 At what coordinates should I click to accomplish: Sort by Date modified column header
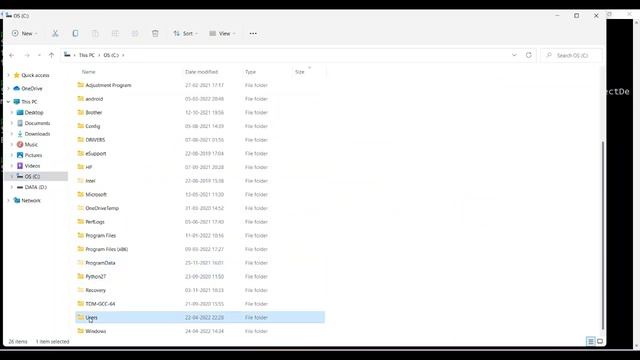202,72
